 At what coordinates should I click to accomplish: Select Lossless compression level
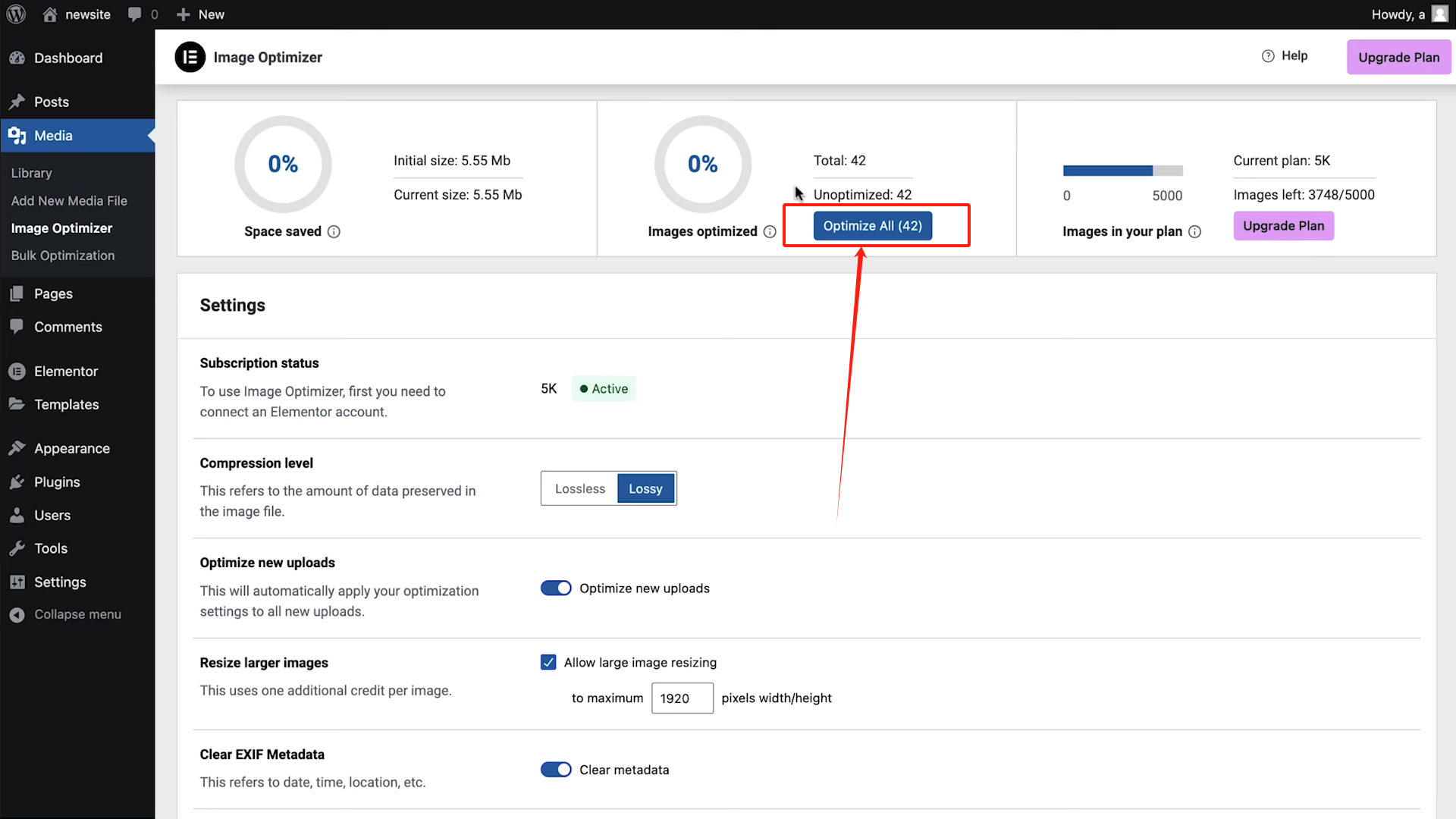click(x=579, y=488)
